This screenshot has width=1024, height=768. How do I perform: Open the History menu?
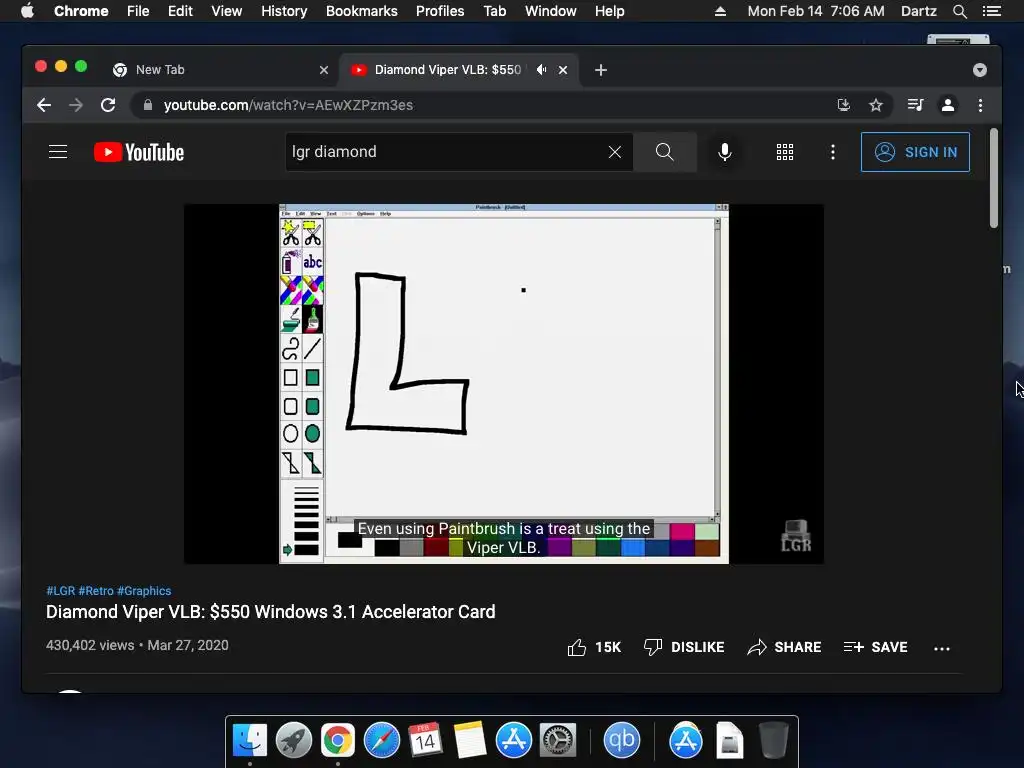[x=284, y=11]
